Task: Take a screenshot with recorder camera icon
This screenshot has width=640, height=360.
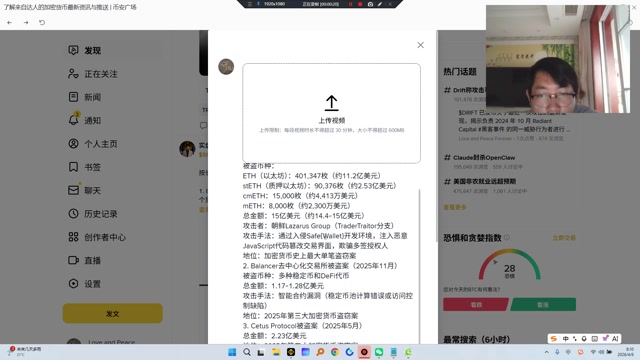Action: click(370, 4)
